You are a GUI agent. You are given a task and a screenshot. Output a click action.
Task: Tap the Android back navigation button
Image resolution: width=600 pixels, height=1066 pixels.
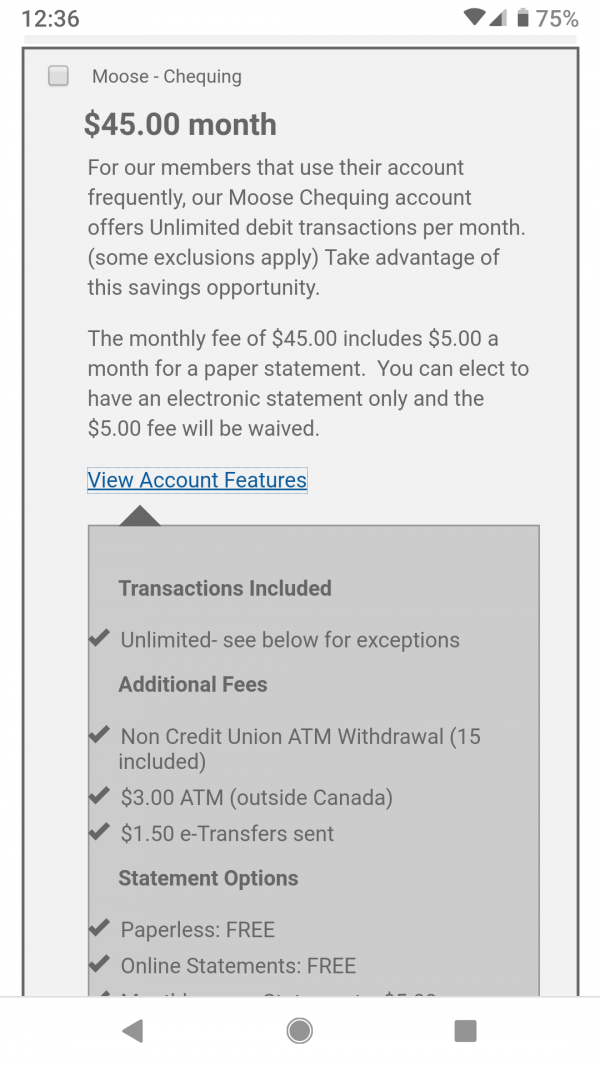pos(132,1031)
